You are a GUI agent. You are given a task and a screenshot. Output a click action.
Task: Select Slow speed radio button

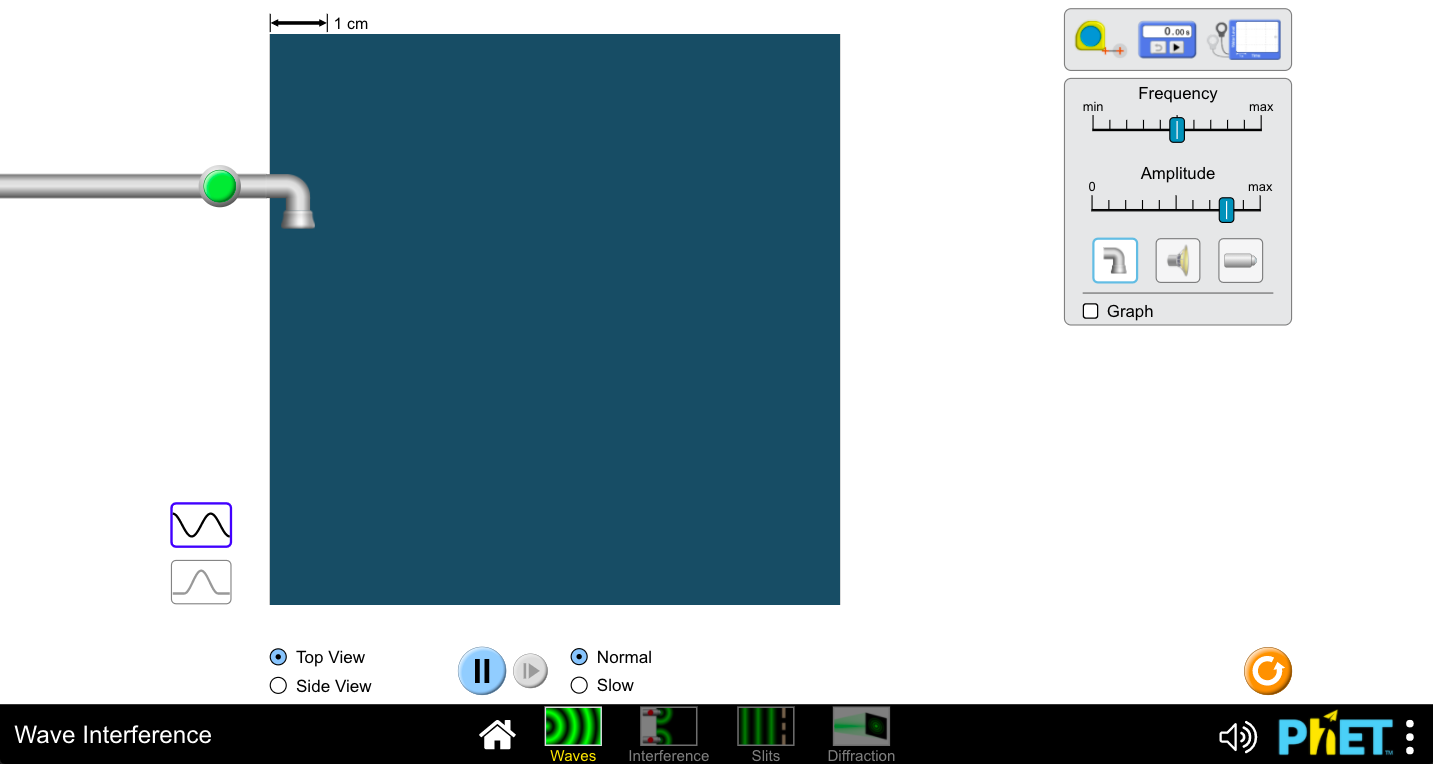(579, 685)
